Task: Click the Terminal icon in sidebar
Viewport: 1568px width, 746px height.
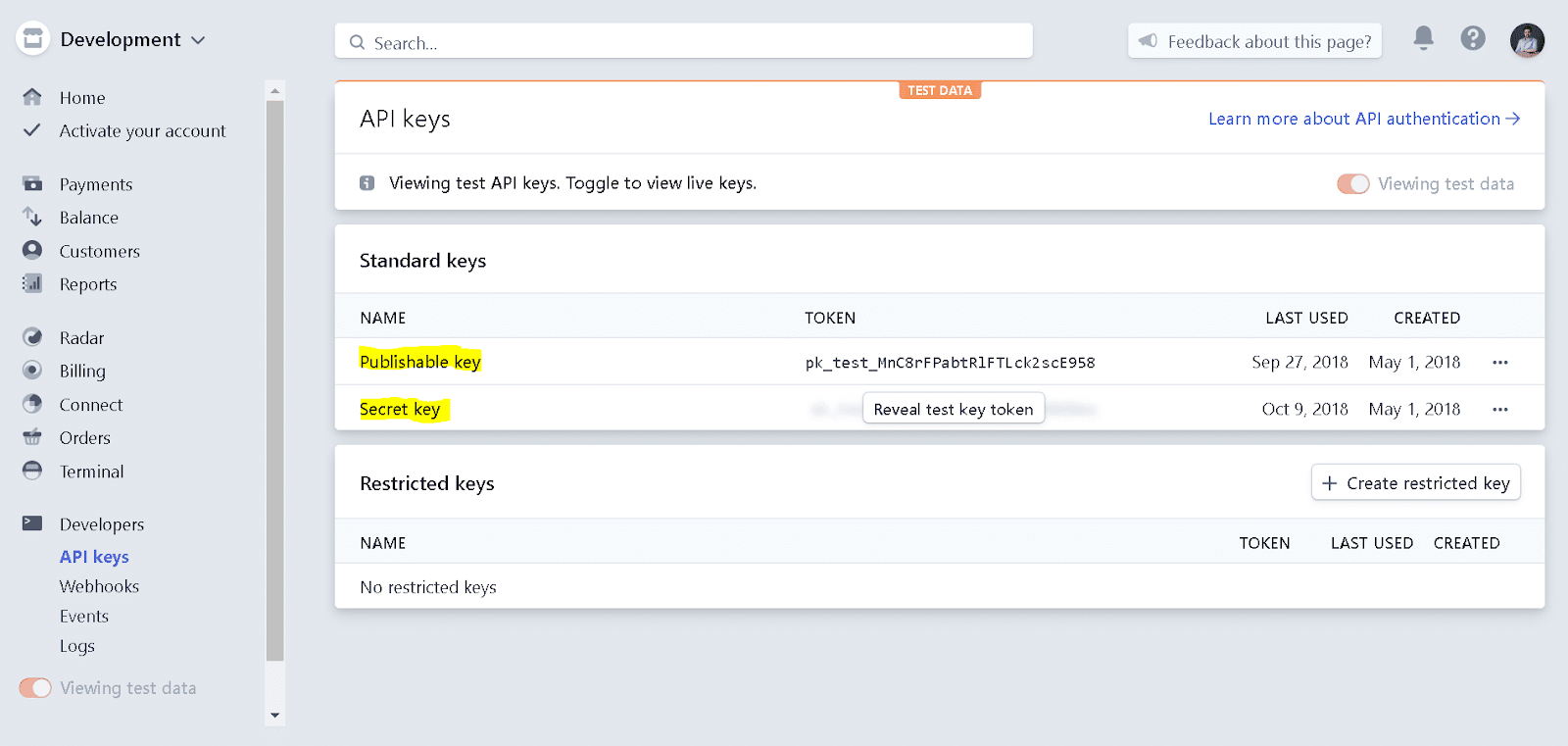Action: pyautogui.click(x=32, y=471)
